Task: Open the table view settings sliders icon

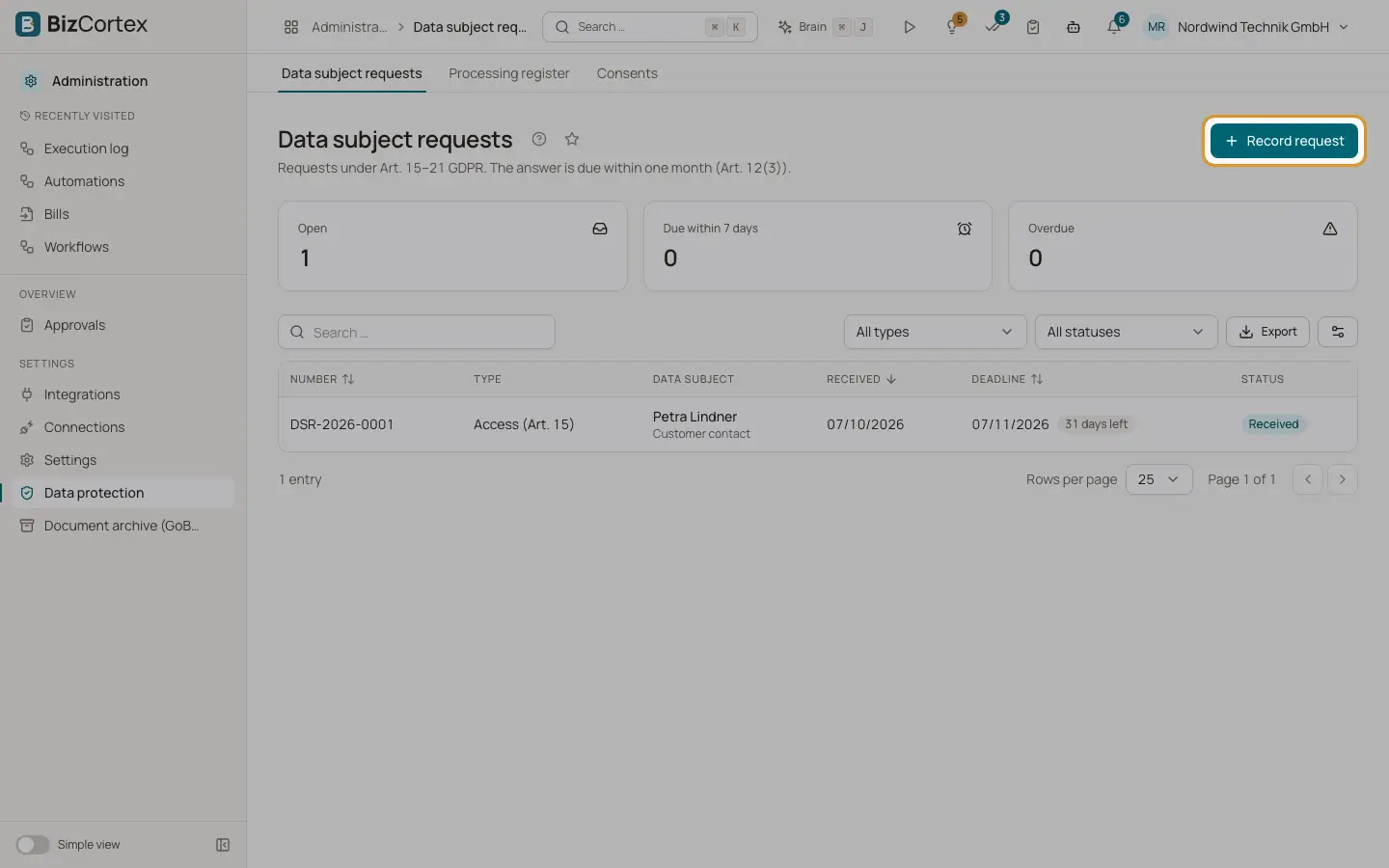Action: [x=1338, y=332]
